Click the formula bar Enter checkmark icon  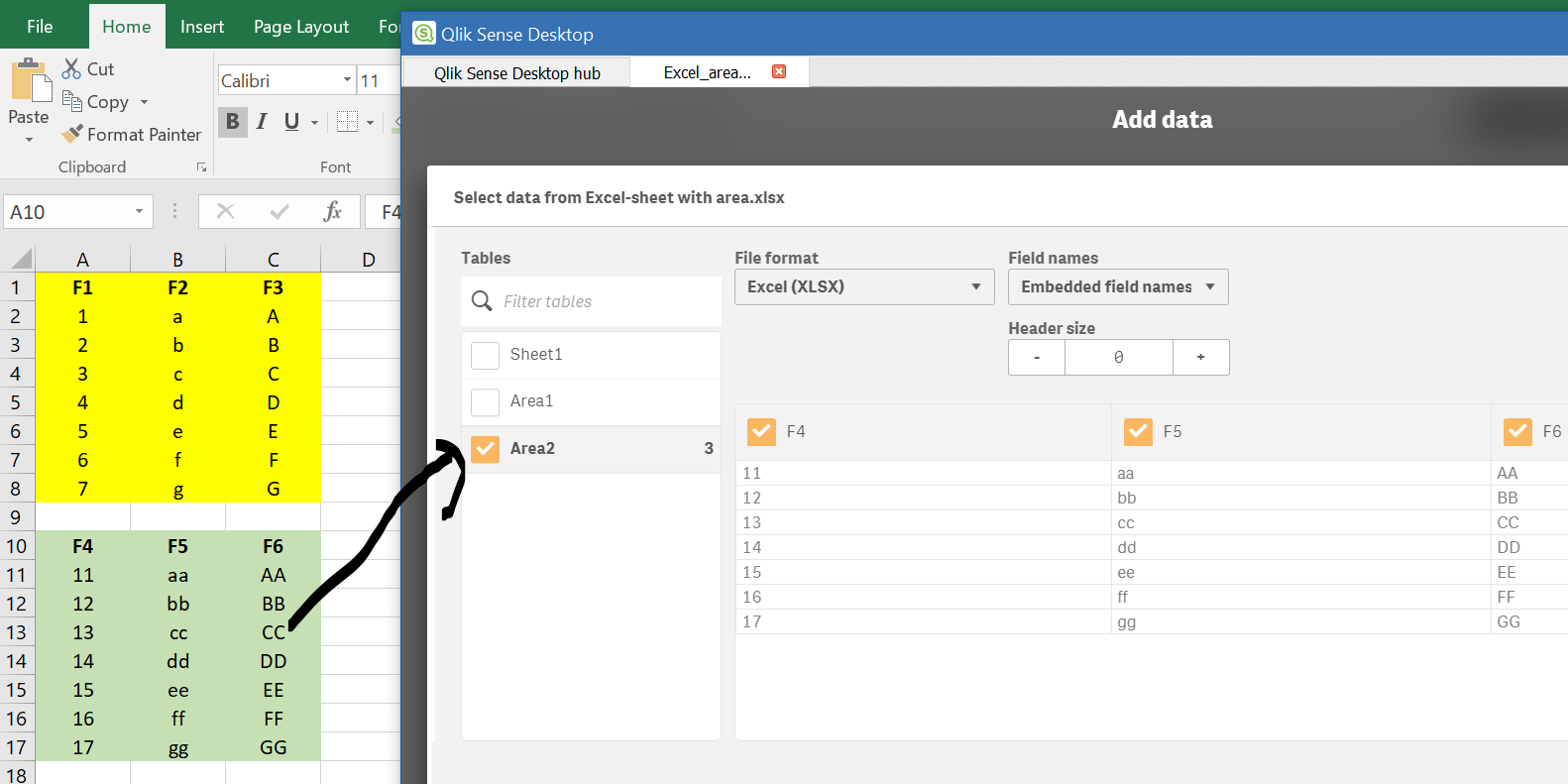coord(280,211)
